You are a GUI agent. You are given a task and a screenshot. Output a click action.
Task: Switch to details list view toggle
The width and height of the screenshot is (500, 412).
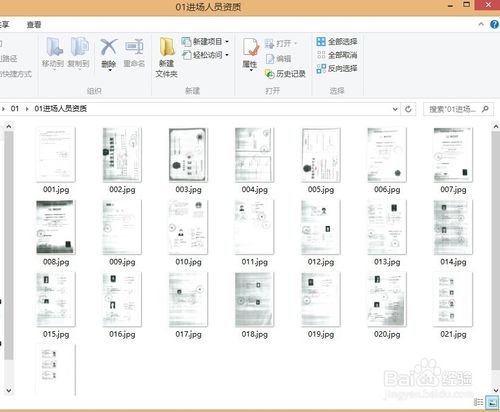point(478,402)
